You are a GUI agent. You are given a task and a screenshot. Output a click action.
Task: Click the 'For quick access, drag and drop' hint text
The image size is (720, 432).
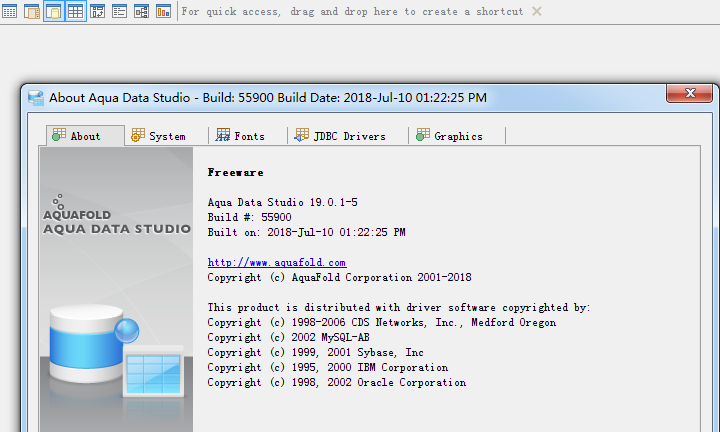click(x=352, y=11)
